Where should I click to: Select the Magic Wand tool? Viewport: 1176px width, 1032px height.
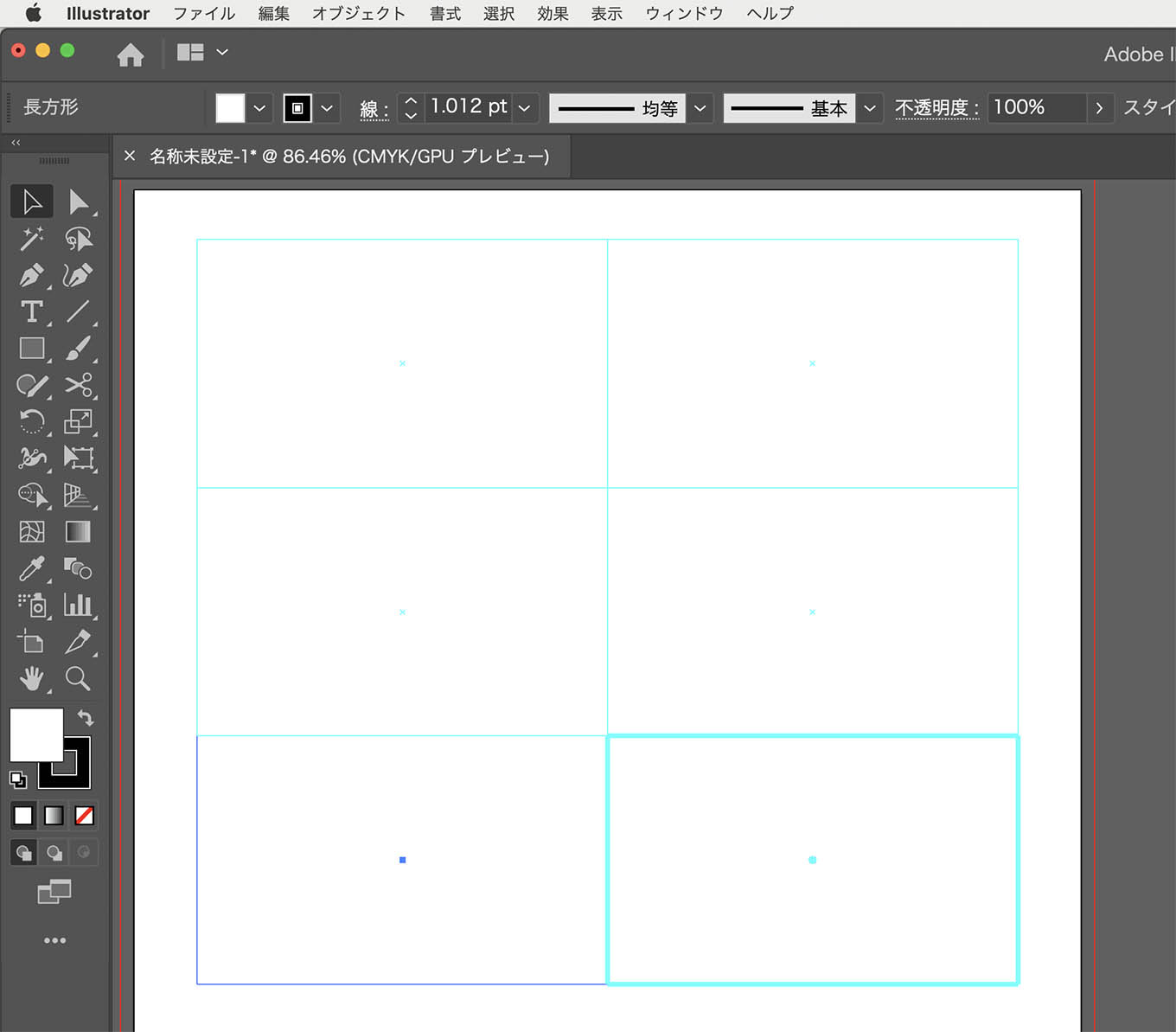pos(32,239)
